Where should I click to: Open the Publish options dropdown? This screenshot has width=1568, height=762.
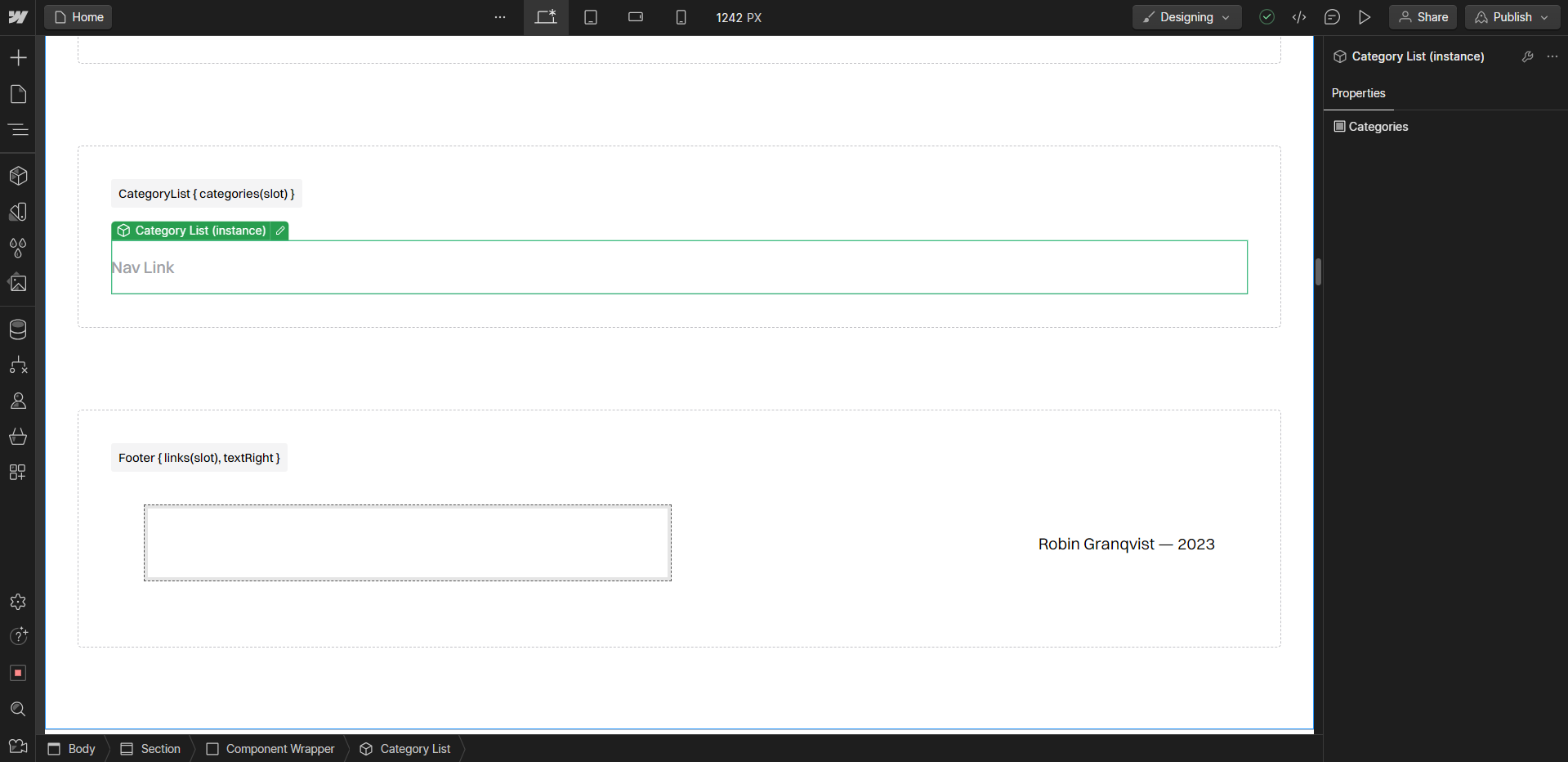tap(1543, 16)
